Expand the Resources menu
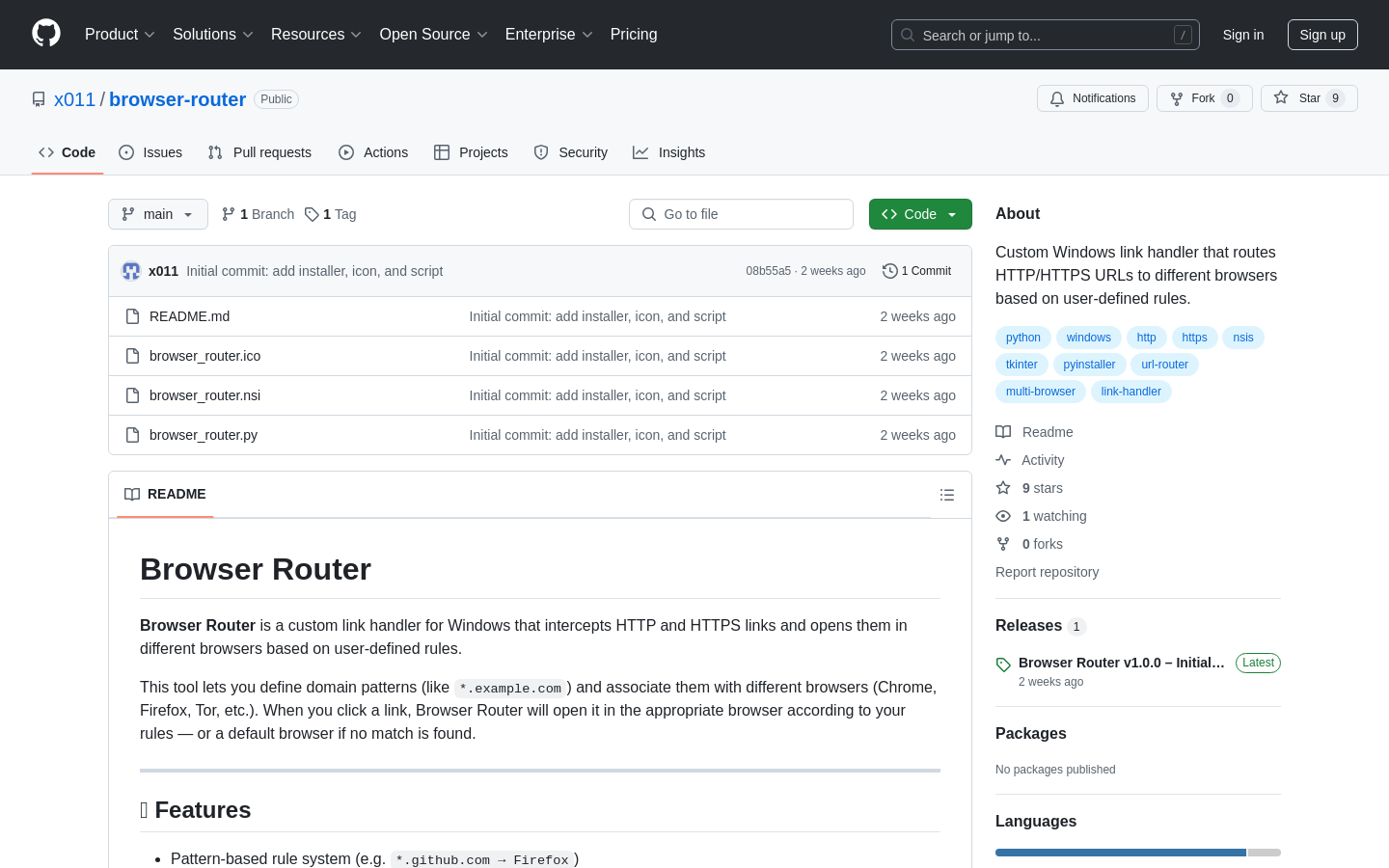 pos(316,35)
